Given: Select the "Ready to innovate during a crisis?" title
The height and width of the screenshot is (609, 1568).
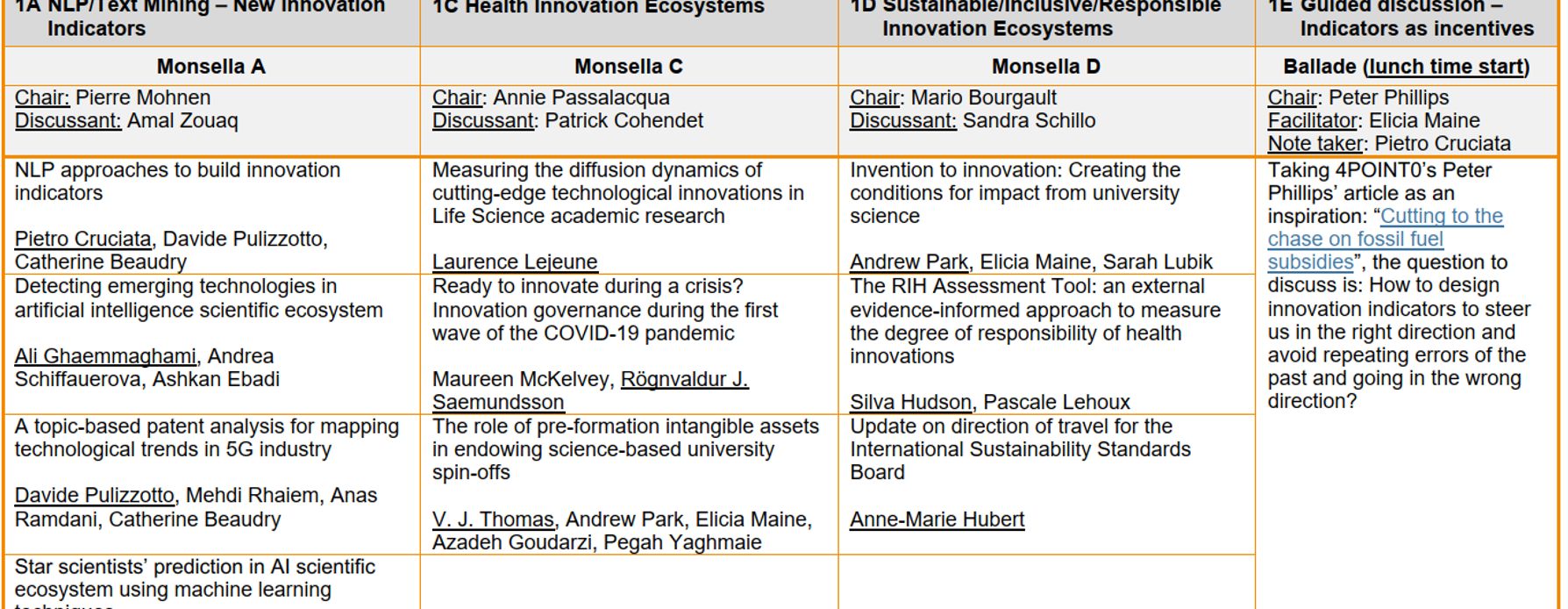Looking at the screenshot, I should click(588, 287).
